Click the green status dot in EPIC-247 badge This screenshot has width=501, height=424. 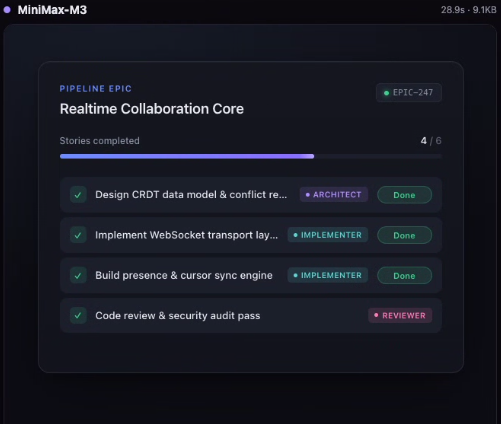pos(386,93)
